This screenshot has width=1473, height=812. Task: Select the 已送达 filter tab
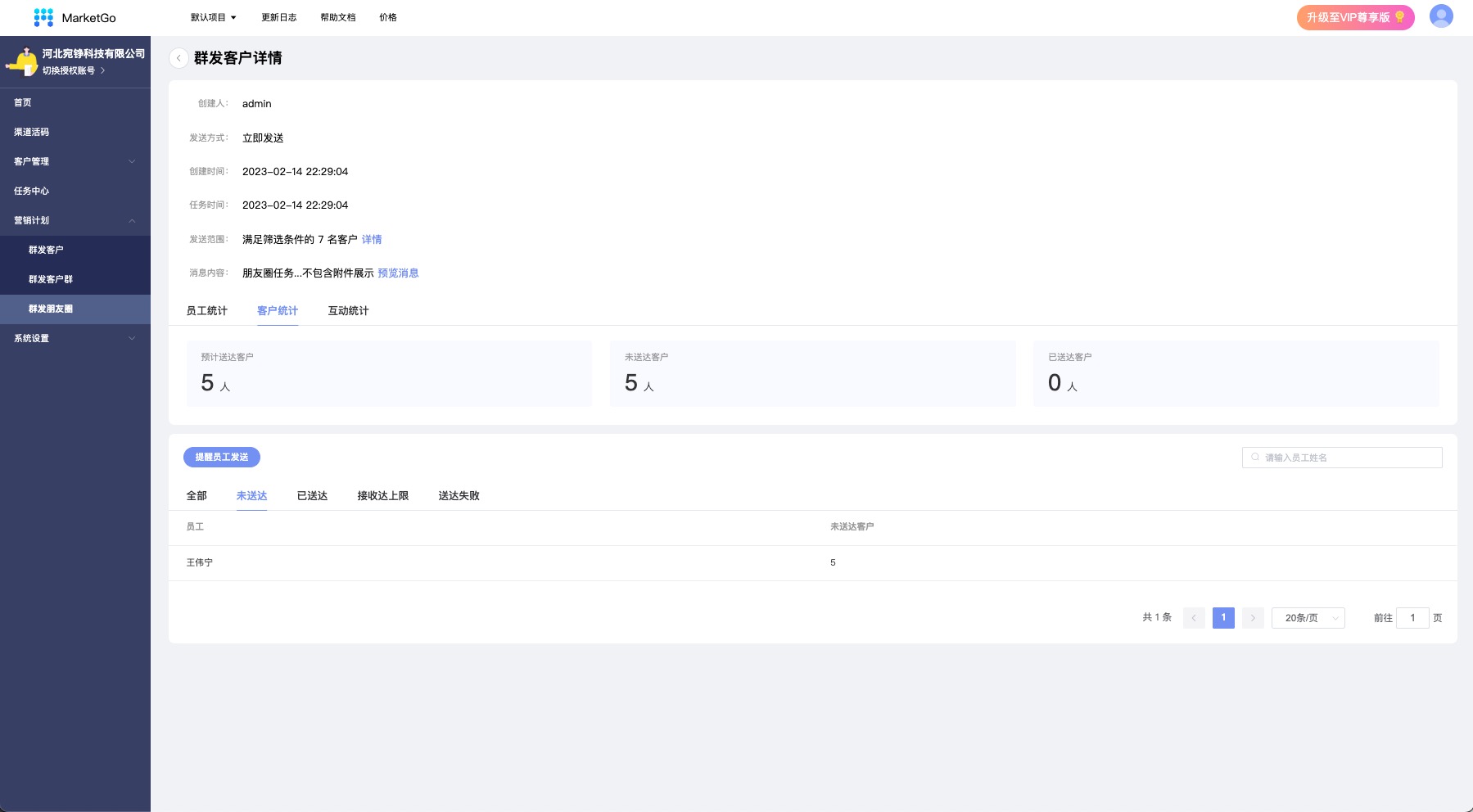312,496
